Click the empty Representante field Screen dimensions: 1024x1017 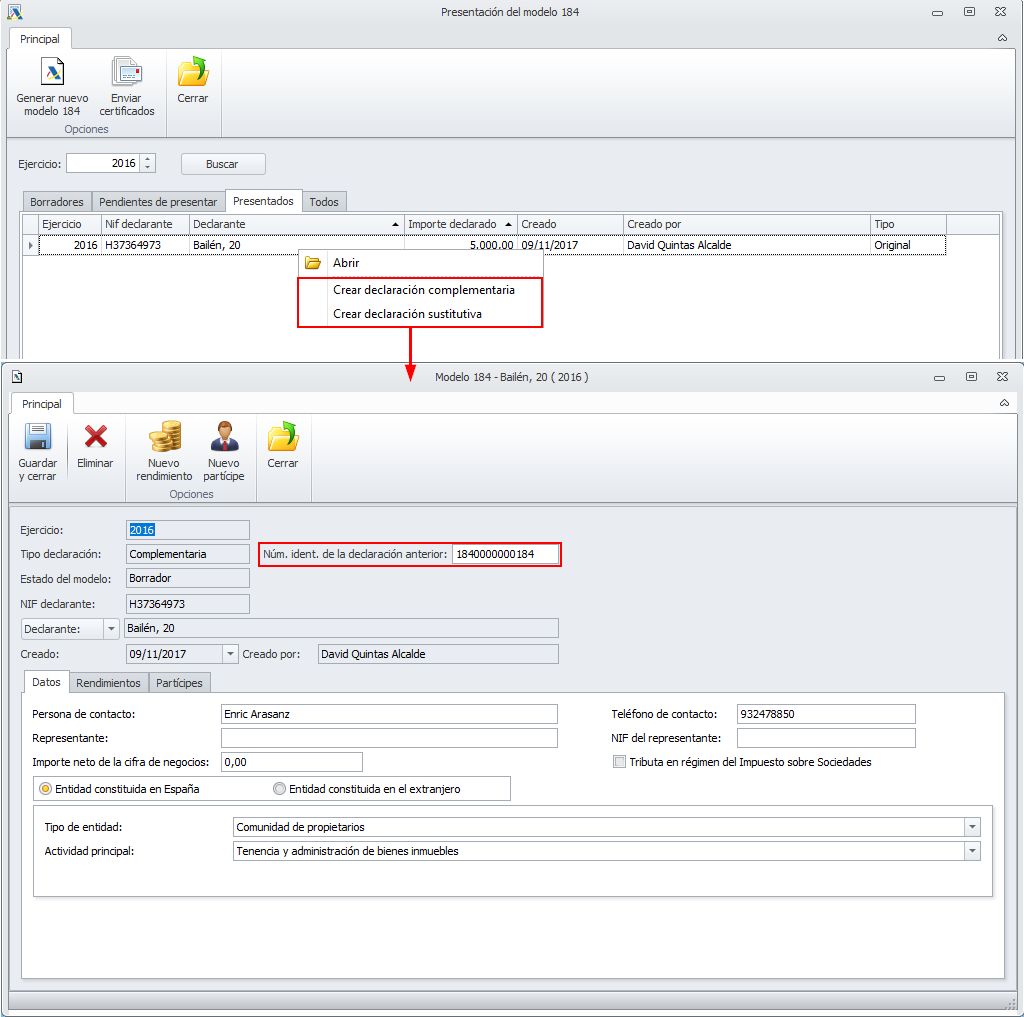click(389, 738)
